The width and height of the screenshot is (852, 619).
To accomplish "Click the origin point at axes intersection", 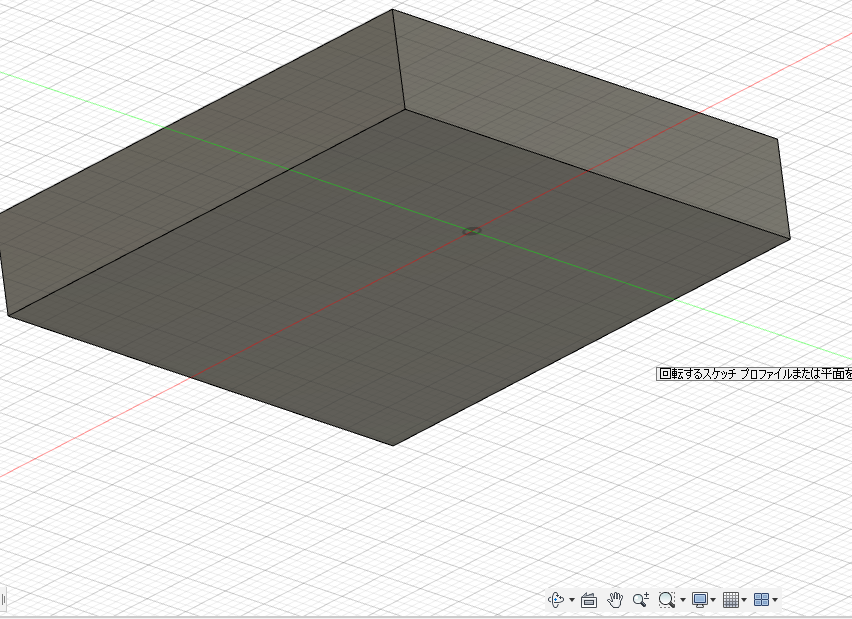I will coord(472,231).
